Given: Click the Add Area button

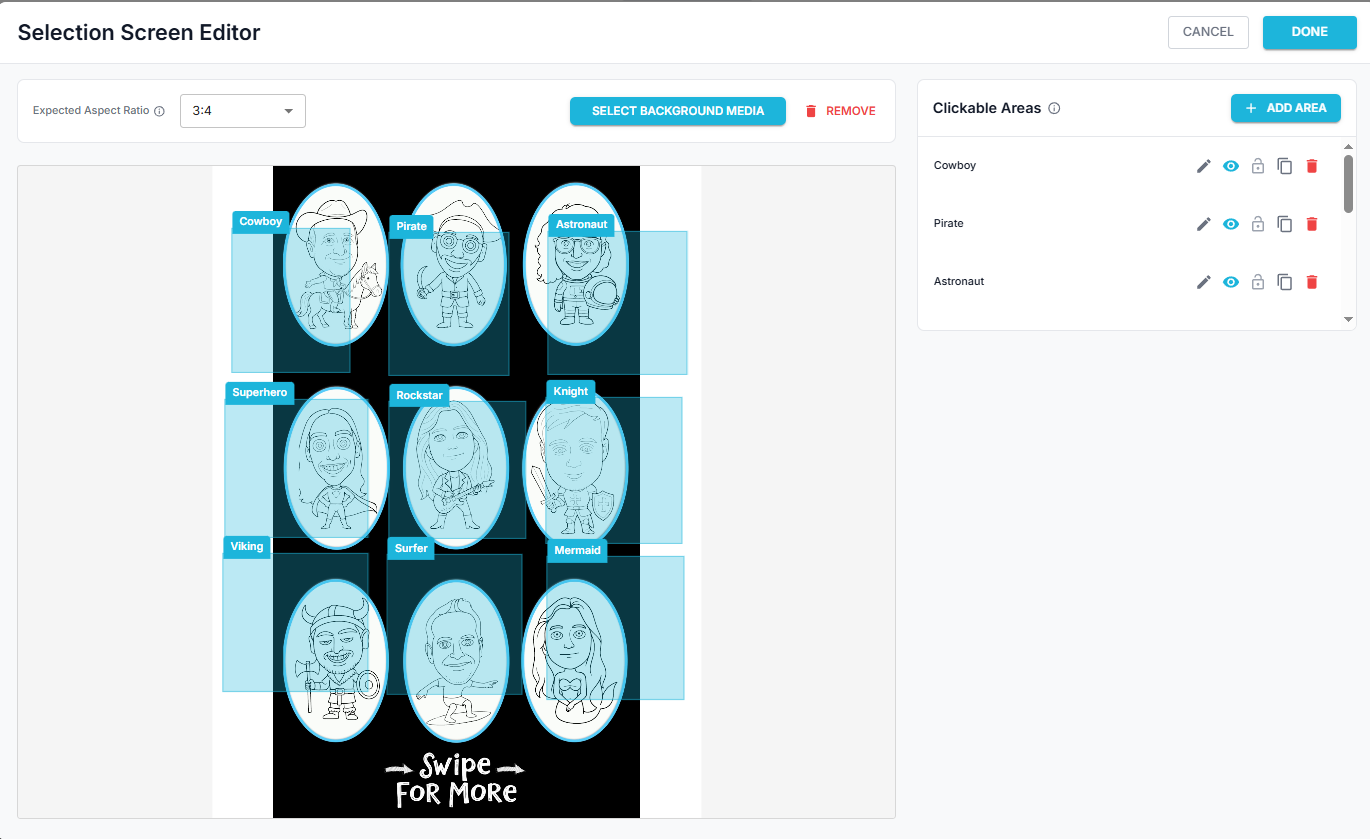Looking at the screenshot, I should tap(1285, 108).
